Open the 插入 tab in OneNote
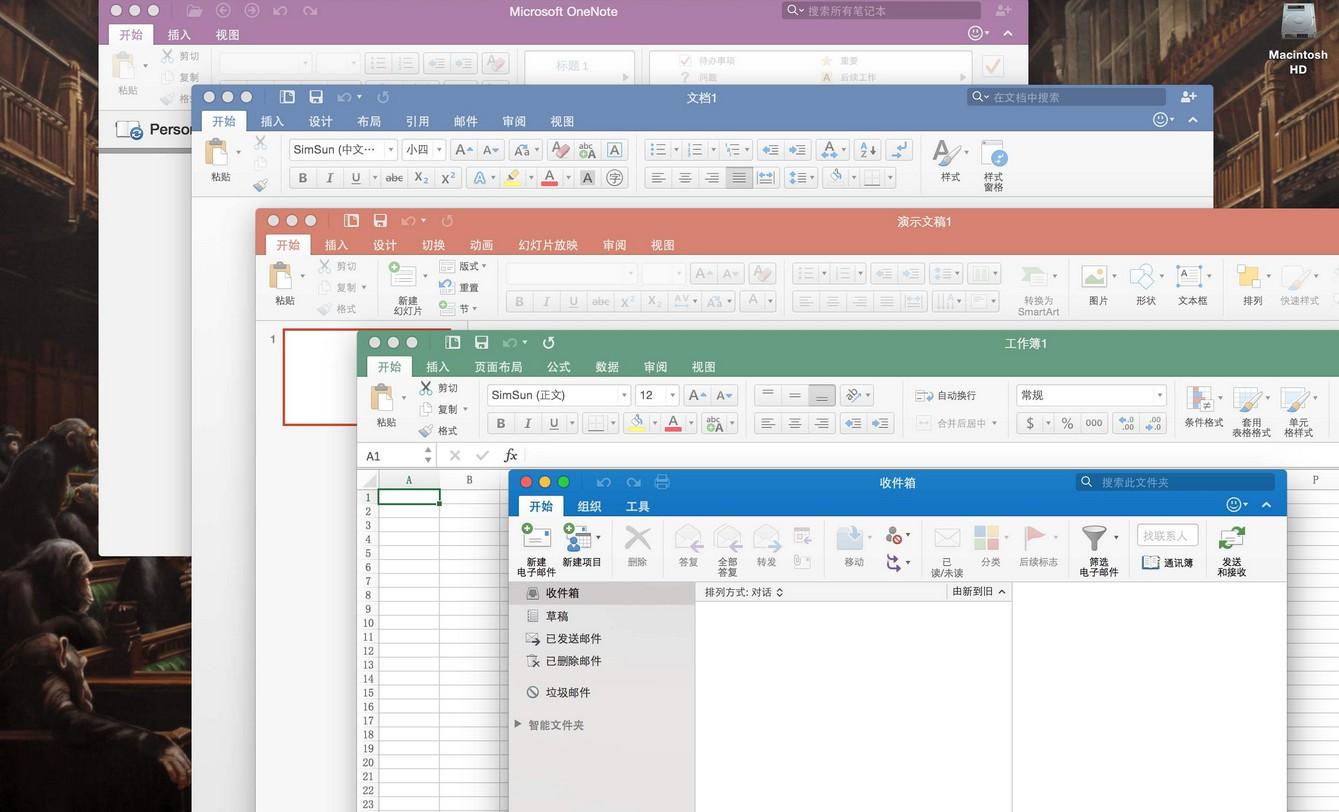The image size is (1339, 812). pyautogui.click(x=179, y=34)
